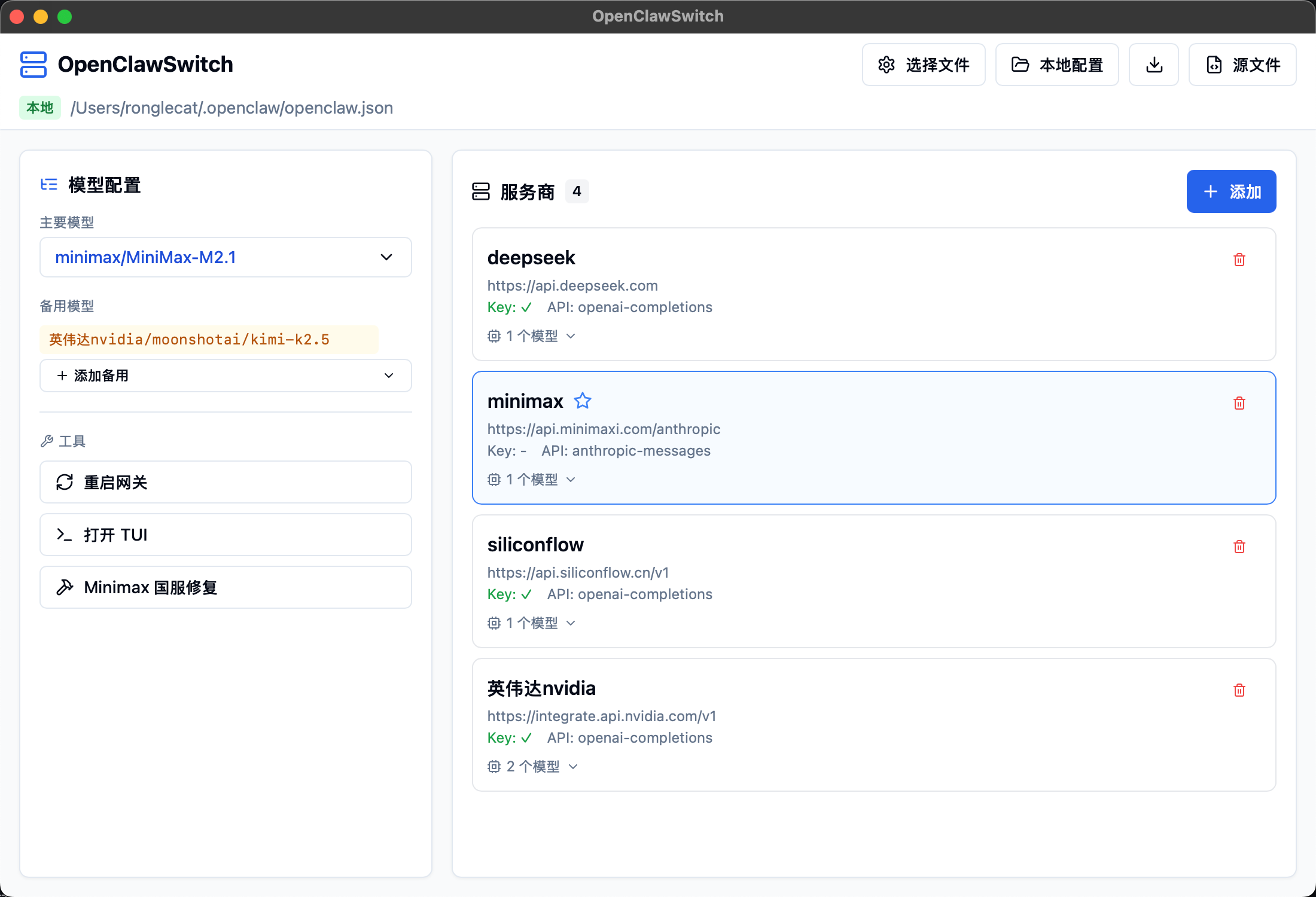Delete the 英伟达nvidia provider entry
Screen dimensions: 1316x897
point(1239,690)
